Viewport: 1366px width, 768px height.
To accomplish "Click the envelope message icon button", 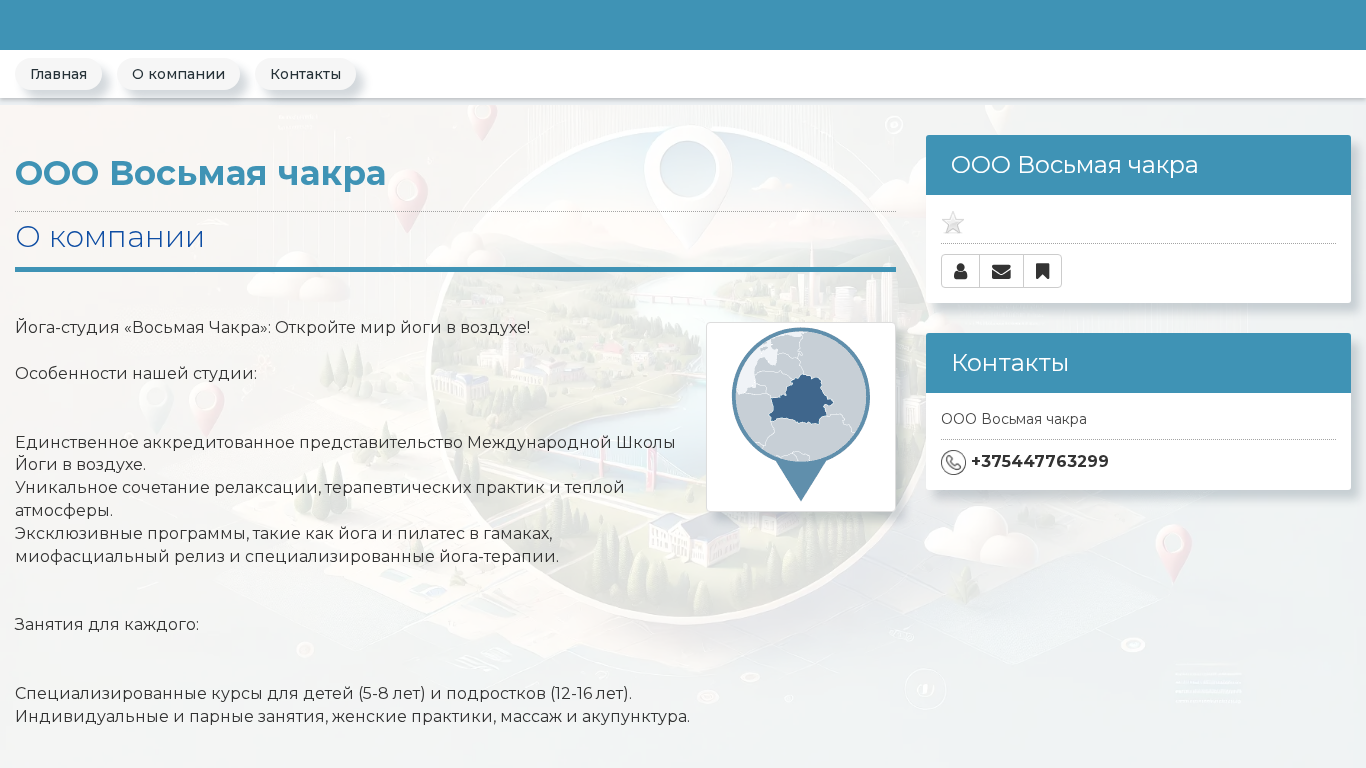I will [x=1001, y=271].
